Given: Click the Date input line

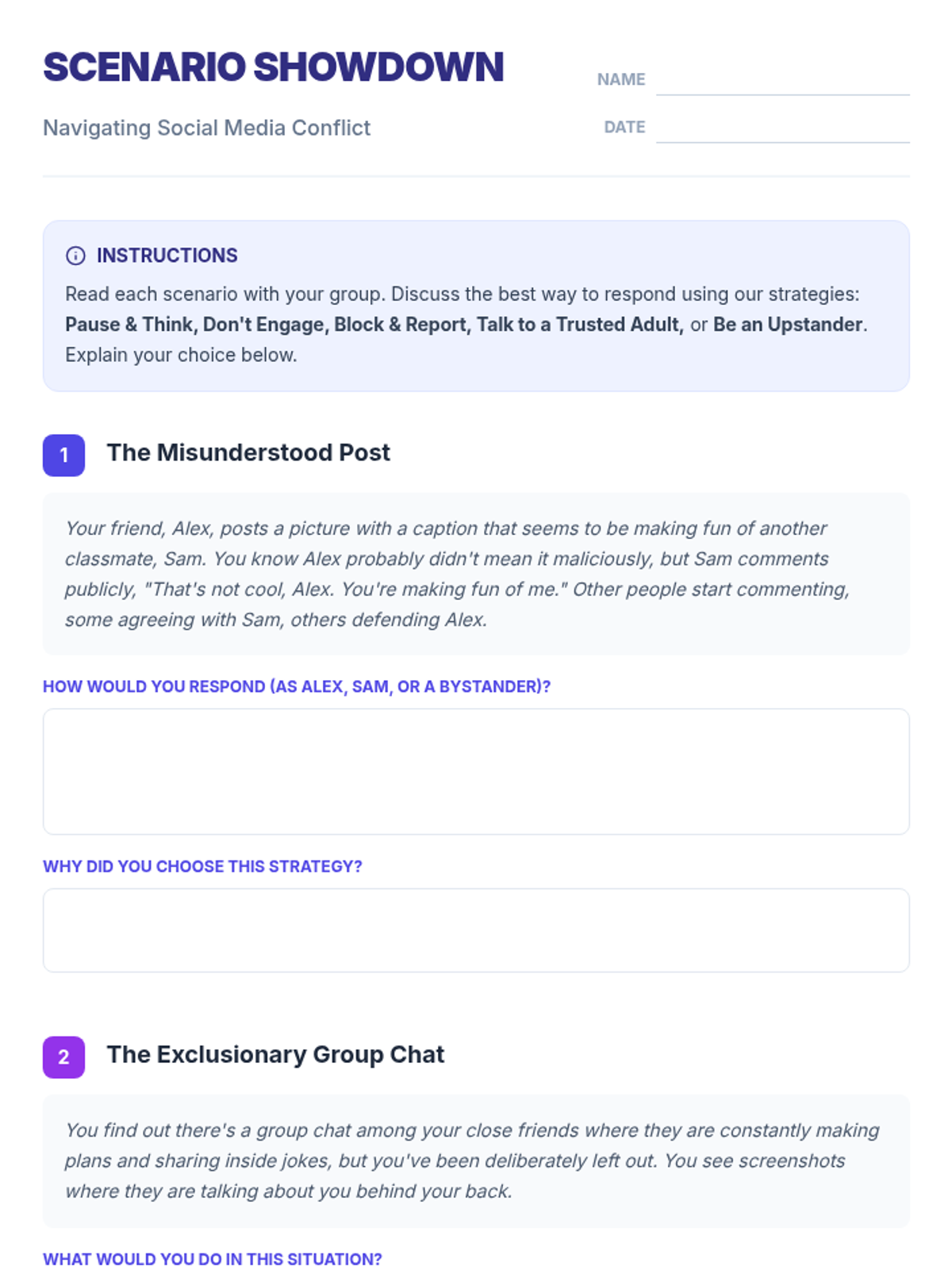Looking at the screenshot, I should (x=781, y=129).
